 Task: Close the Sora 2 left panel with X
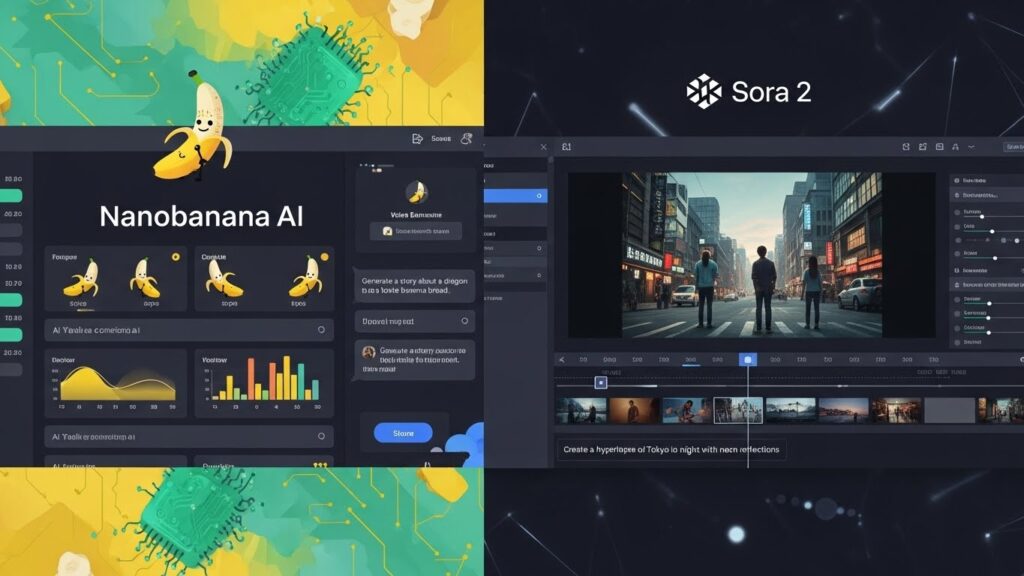543,147
